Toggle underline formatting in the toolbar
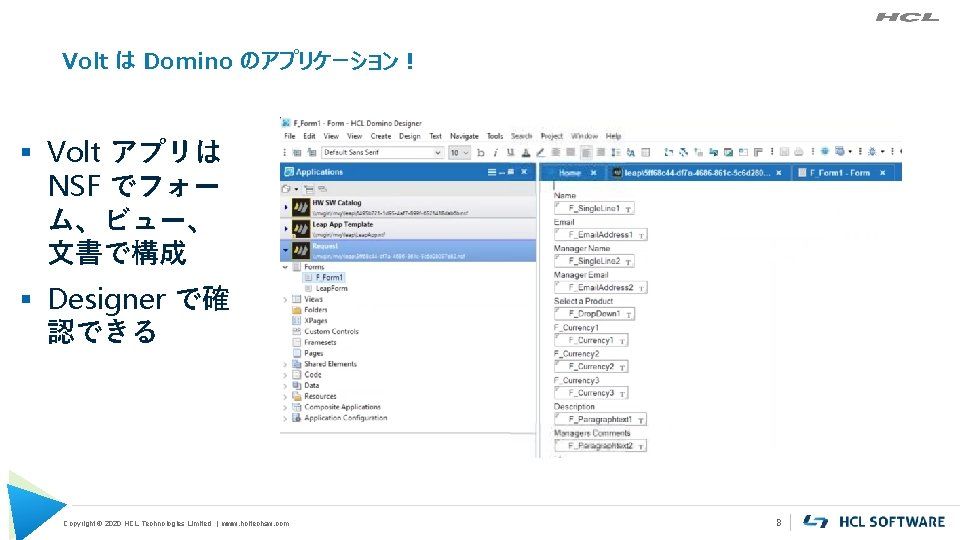This screenshot has height=540, width=960. point(511,152)
